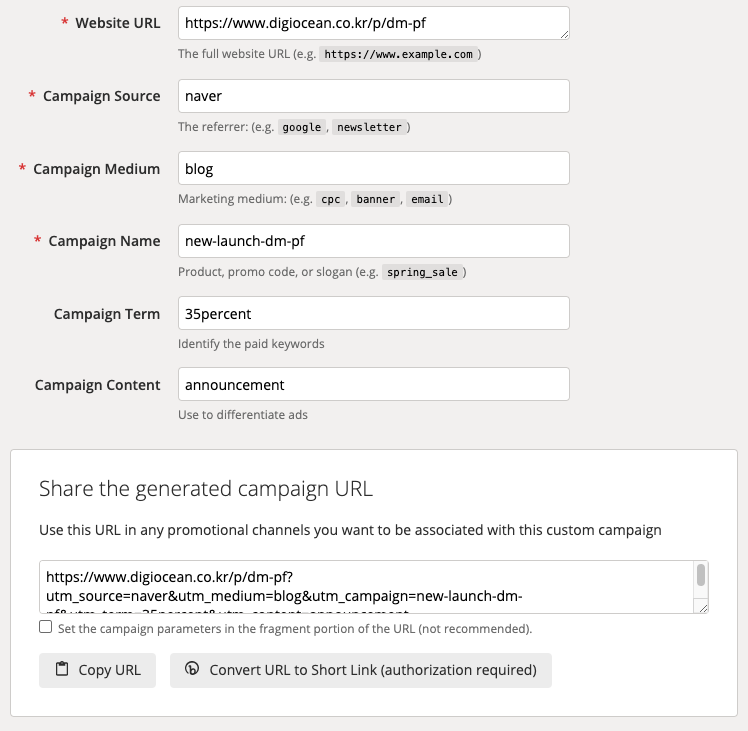Click the clipboard icon on Copy URL
Screen dimensions: 748x731
pyautogui.click(x=62, y=669)
